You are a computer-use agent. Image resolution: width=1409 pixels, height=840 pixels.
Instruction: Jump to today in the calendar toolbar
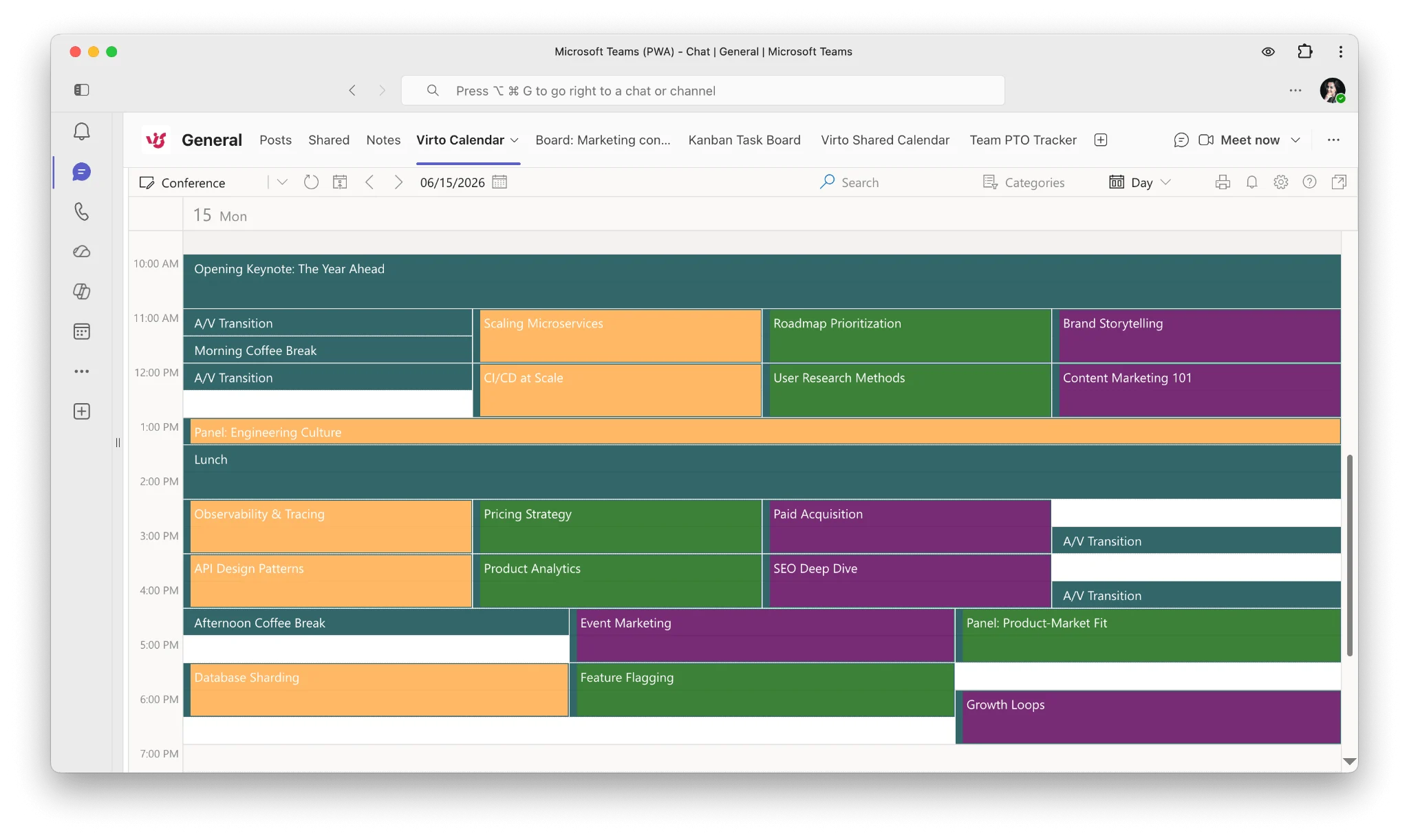click(340, 182)
